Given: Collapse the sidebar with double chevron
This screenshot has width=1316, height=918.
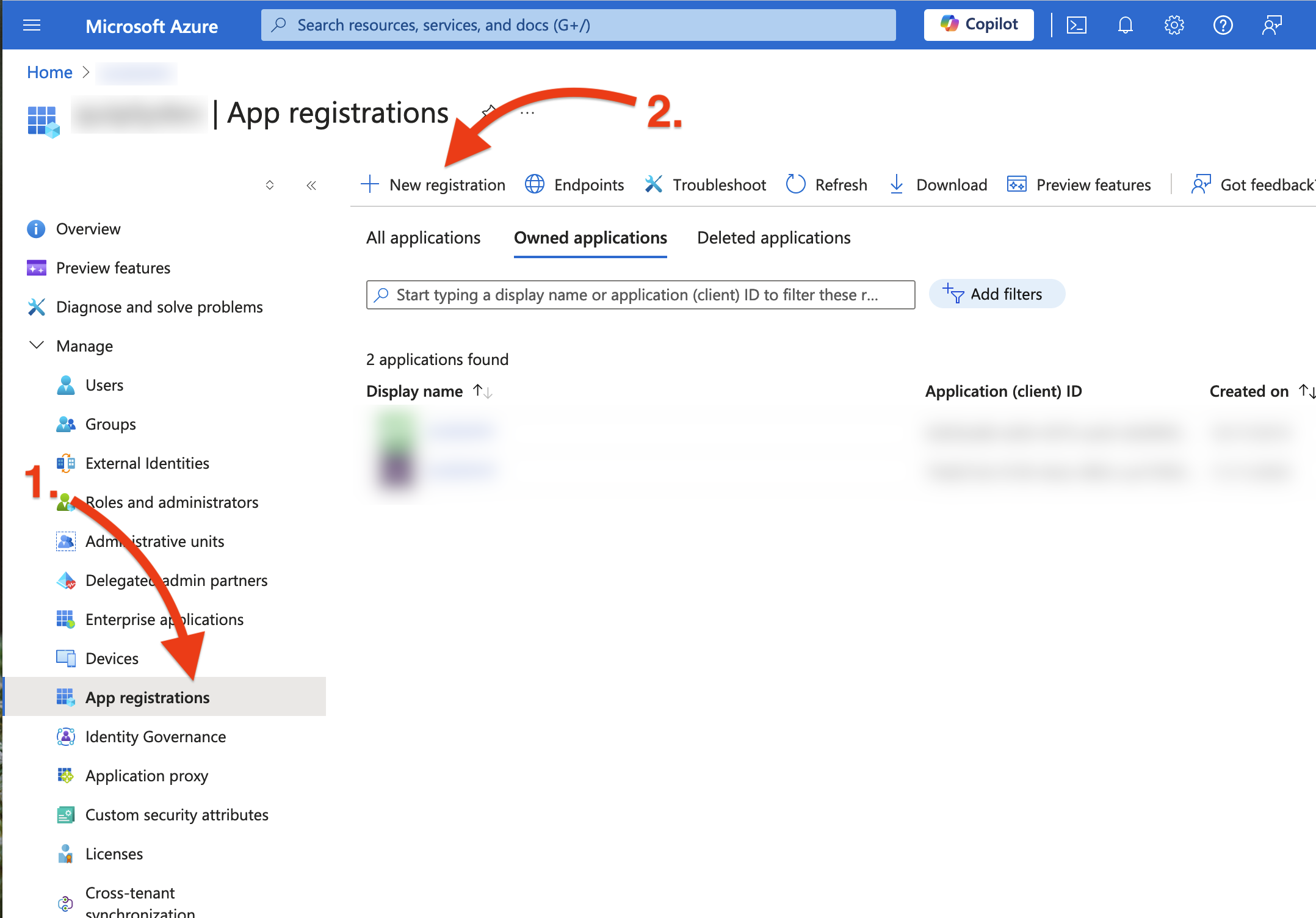Looking at the screenshot, I should point(311,186).
